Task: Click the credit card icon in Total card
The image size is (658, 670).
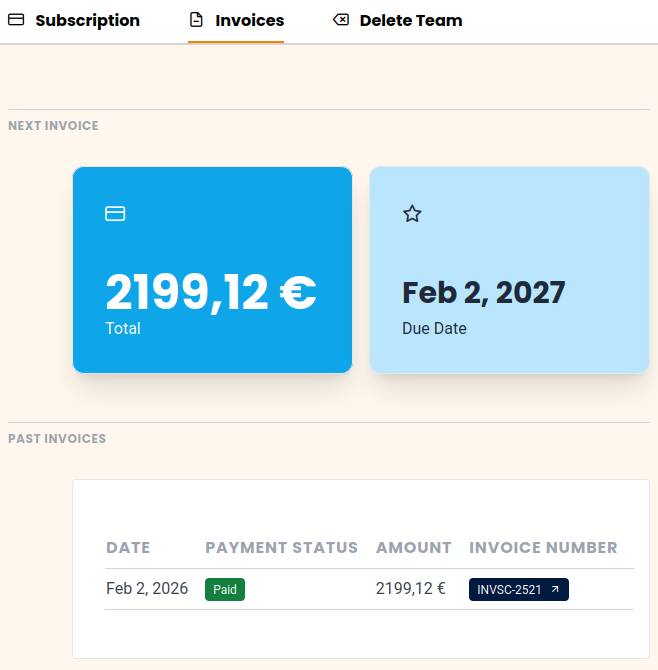Action: tap(115, 213)
